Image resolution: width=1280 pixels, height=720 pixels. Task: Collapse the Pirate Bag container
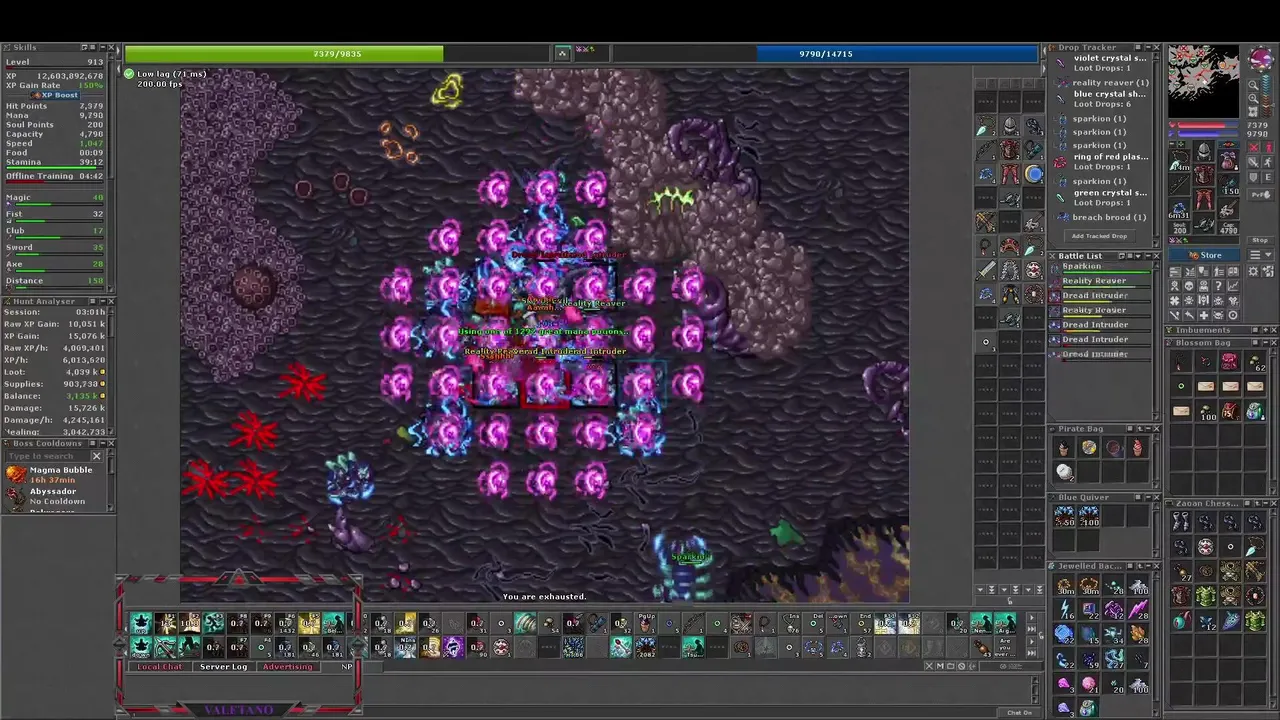(x=1148, y=428)
